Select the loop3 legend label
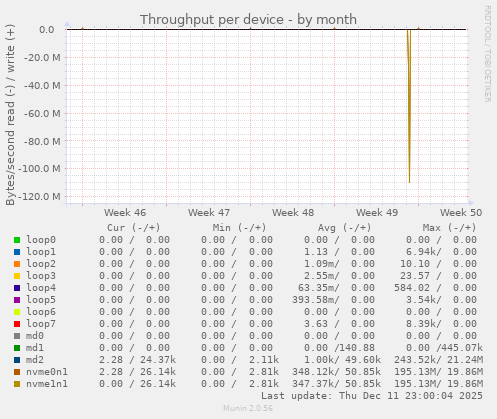Viewport: 497px width, 419px height. pos(41,276)
